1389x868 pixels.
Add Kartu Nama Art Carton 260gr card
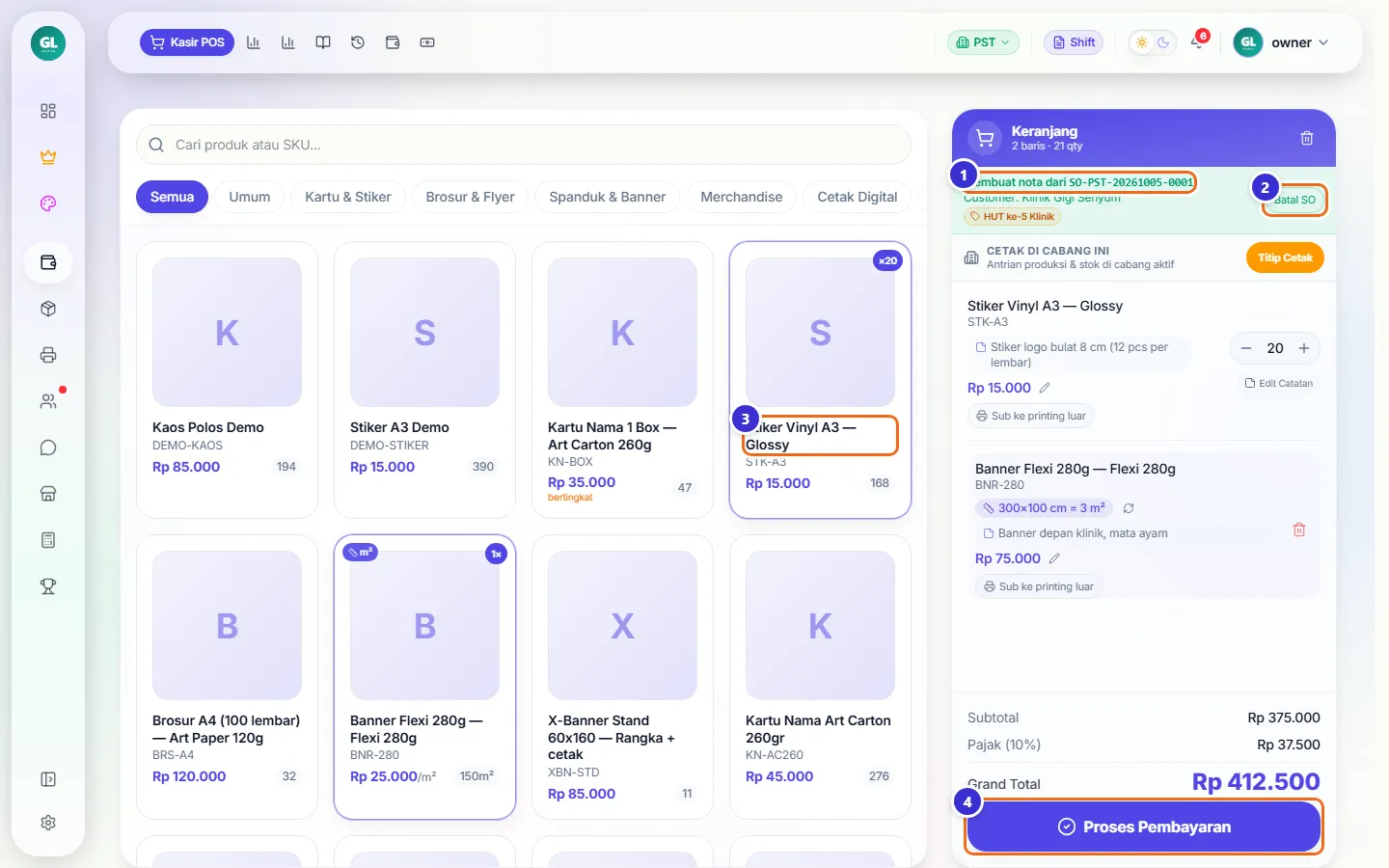click(820, 677)
